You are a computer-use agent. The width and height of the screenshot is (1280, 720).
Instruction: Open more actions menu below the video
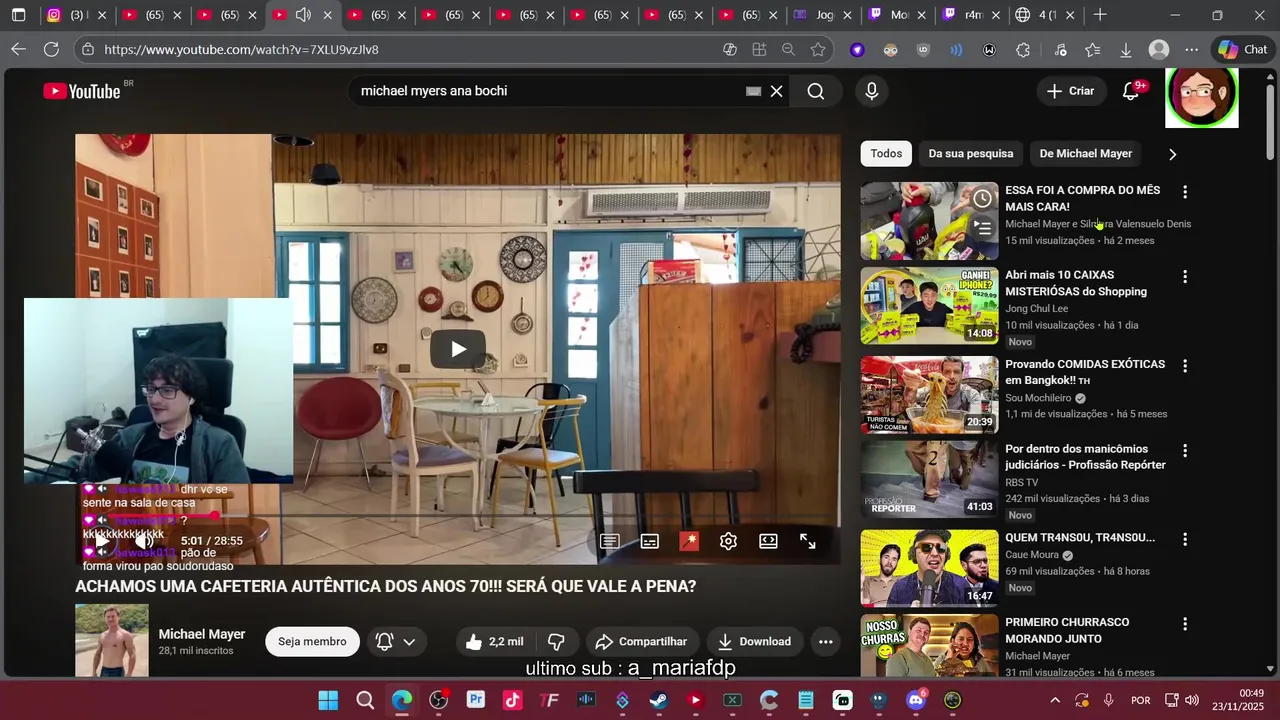[825, 641]
